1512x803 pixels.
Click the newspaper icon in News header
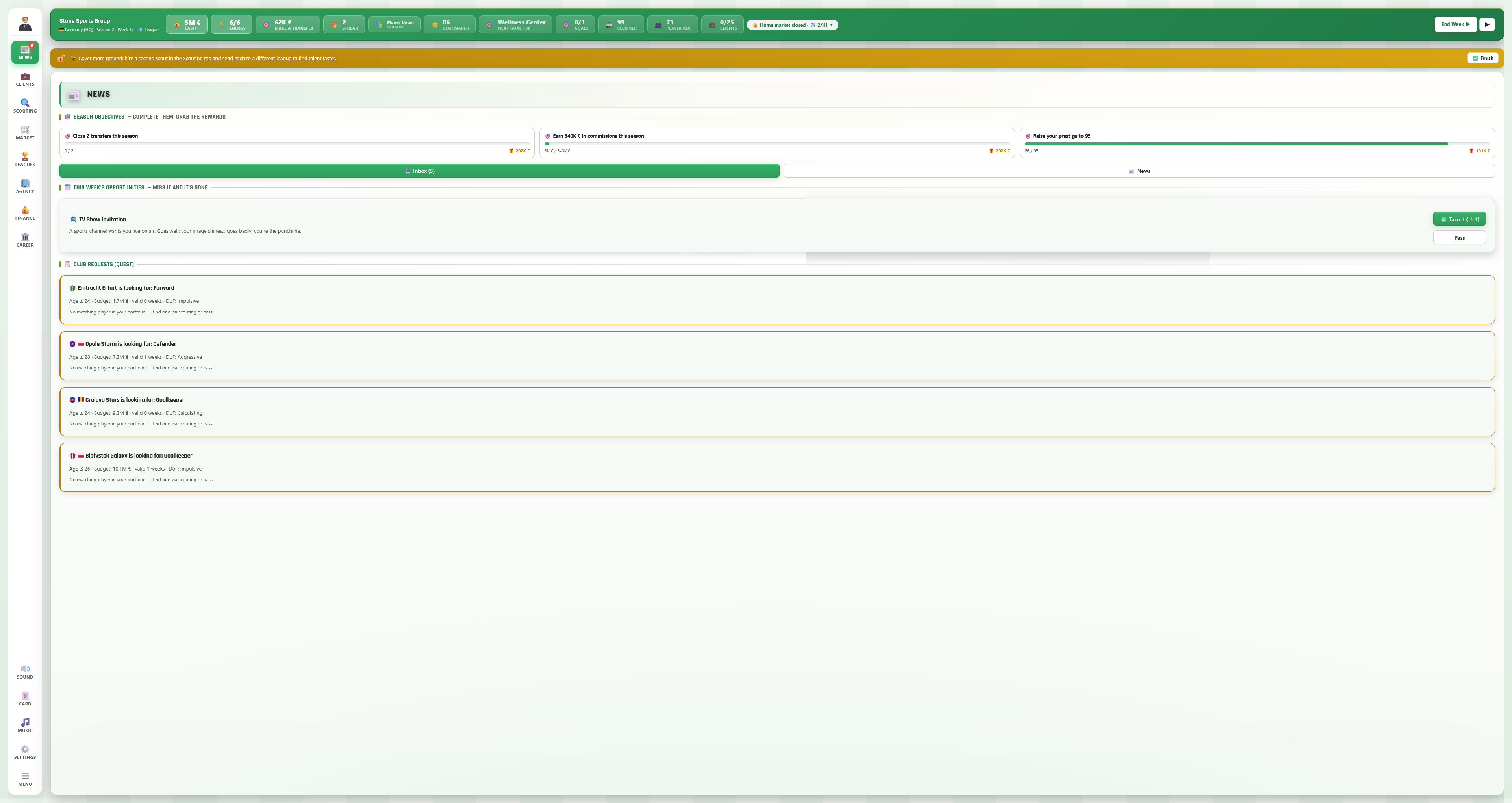(73, 95)
